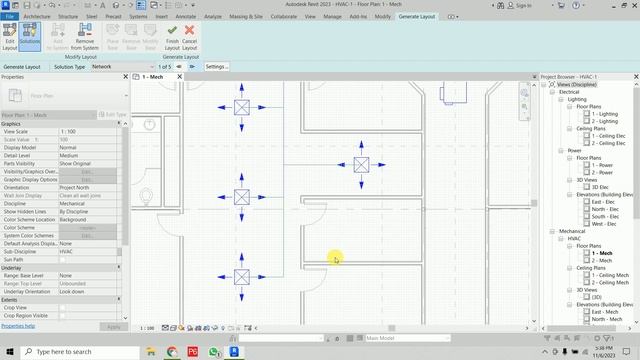Click the air terminal in right room
The width and height of the screenshot is (640, 360).
[x=361, y=165]
